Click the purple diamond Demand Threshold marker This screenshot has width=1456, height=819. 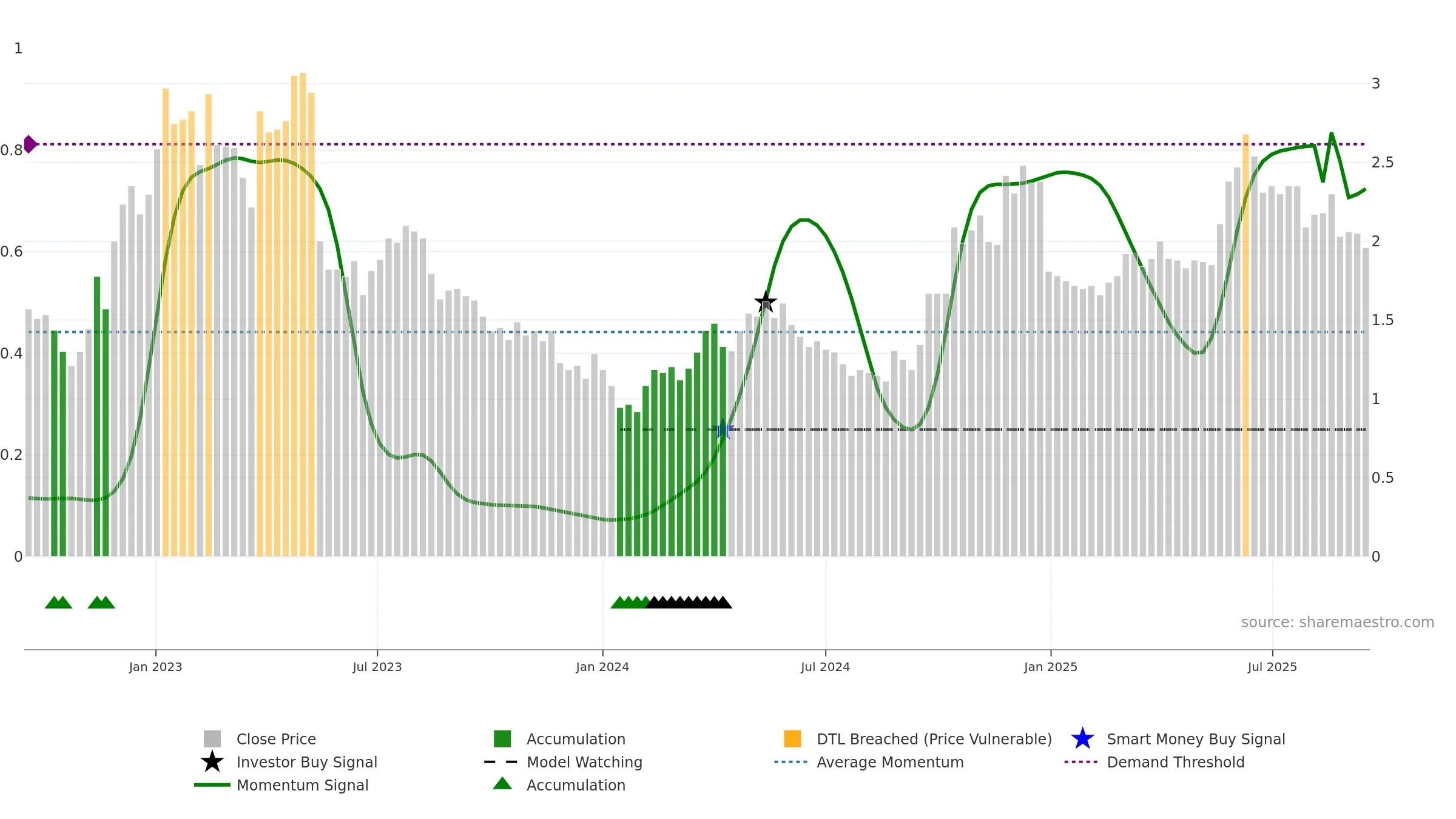click(x=30, y=144)
